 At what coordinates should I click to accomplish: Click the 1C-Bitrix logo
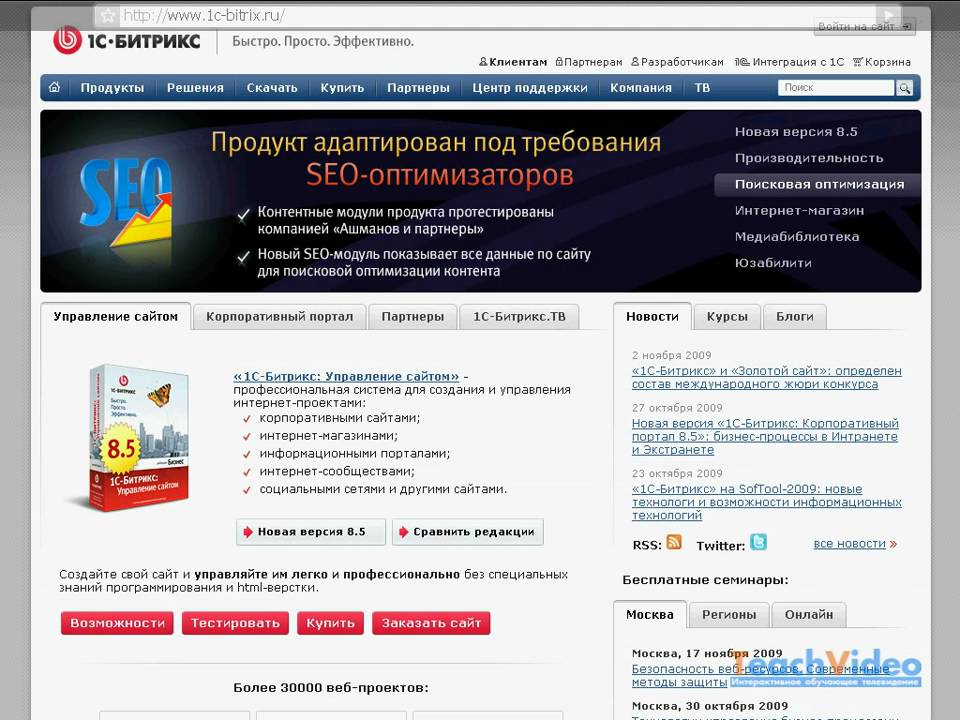click(x=127, y=41)
